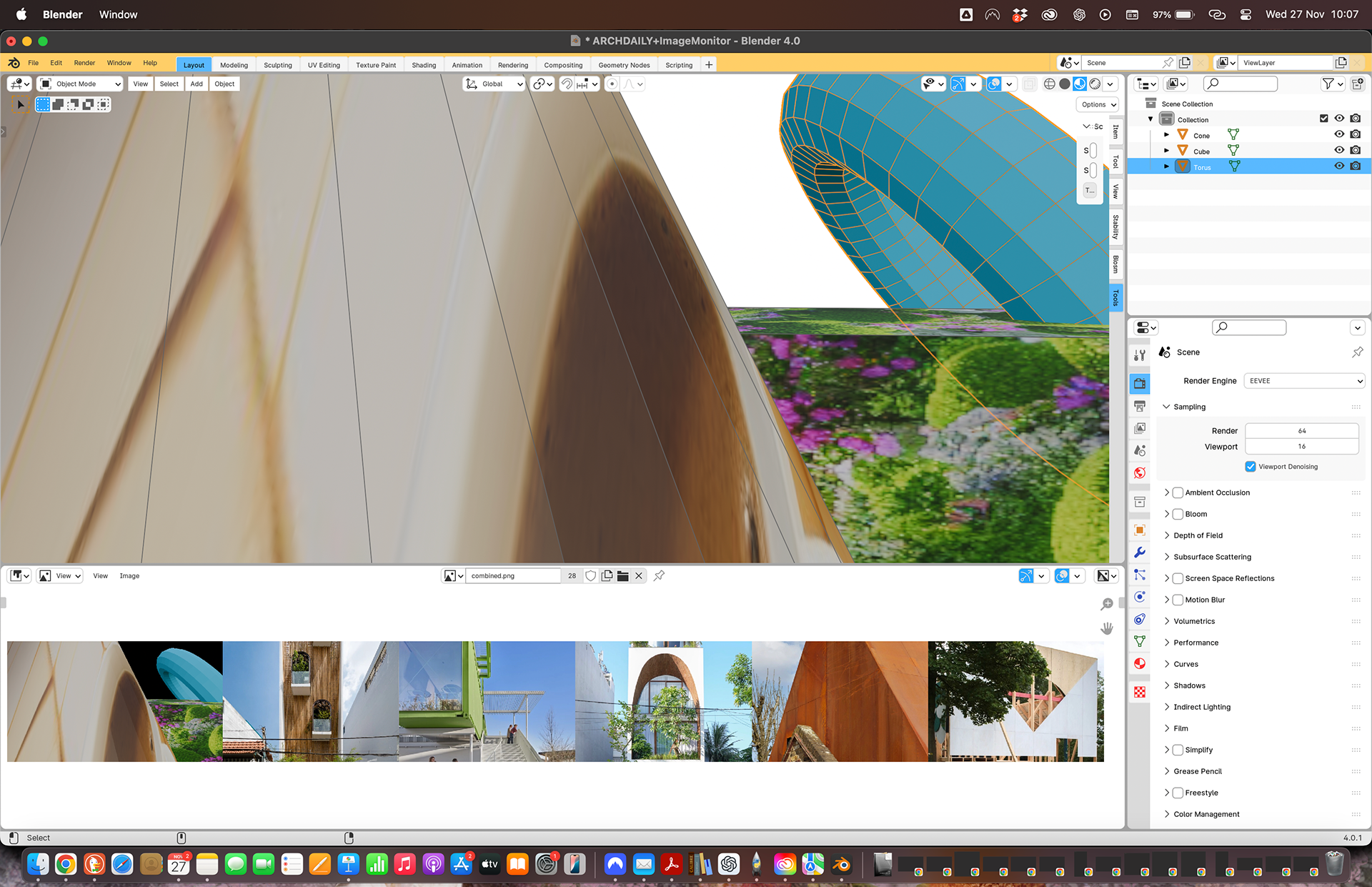Click the zoom magnifier in image editor
Screen dimensions: 1372x887
point(1107,604)
